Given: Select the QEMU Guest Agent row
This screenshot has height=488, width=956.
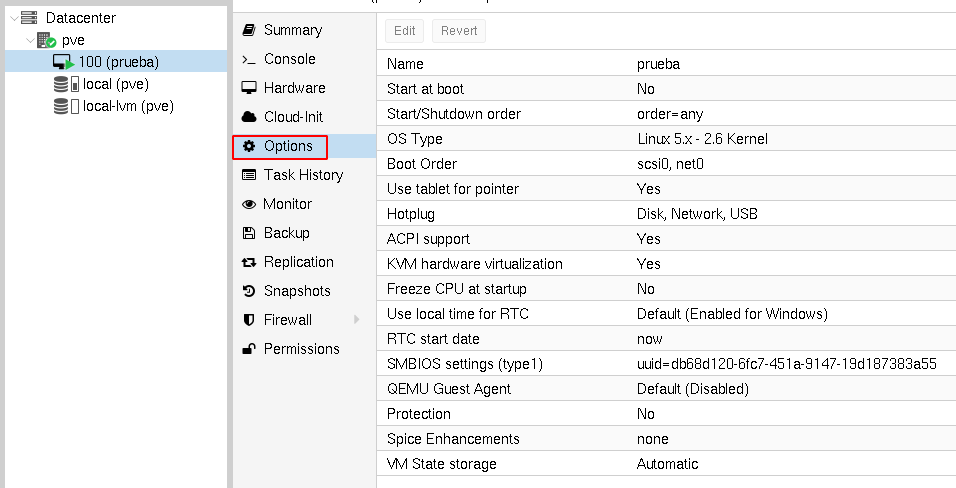Looking at the screenshot, I should pos(660,389).
